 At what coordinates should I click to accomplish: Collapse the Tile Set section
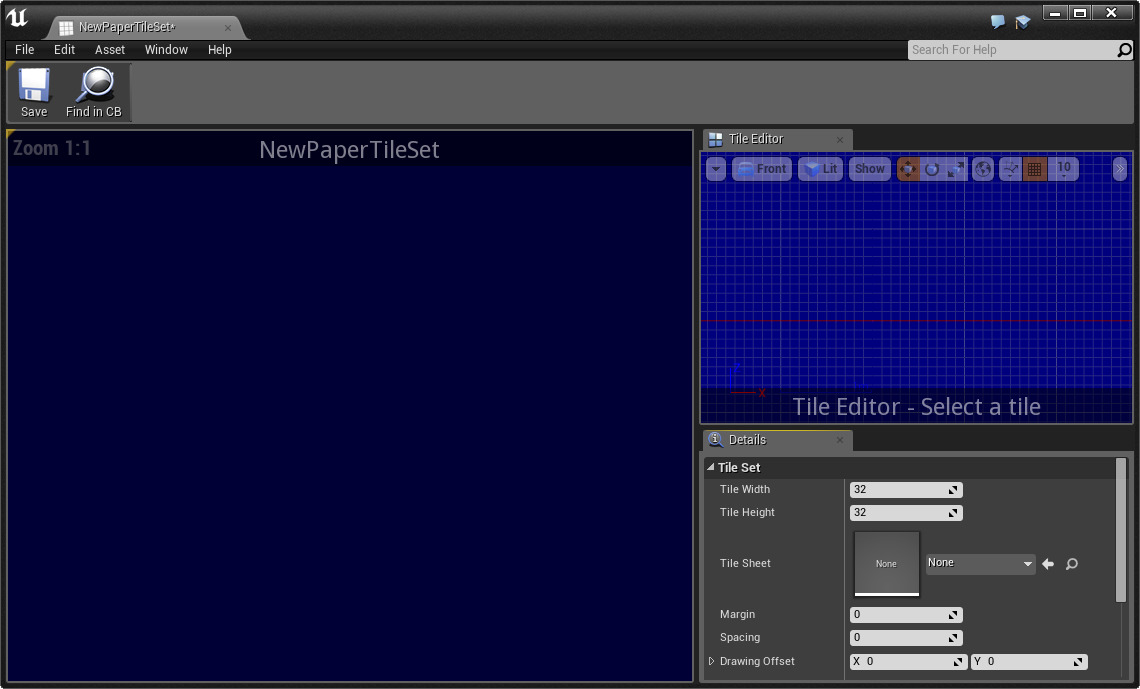pyautogui.click(x=711, y=467)
